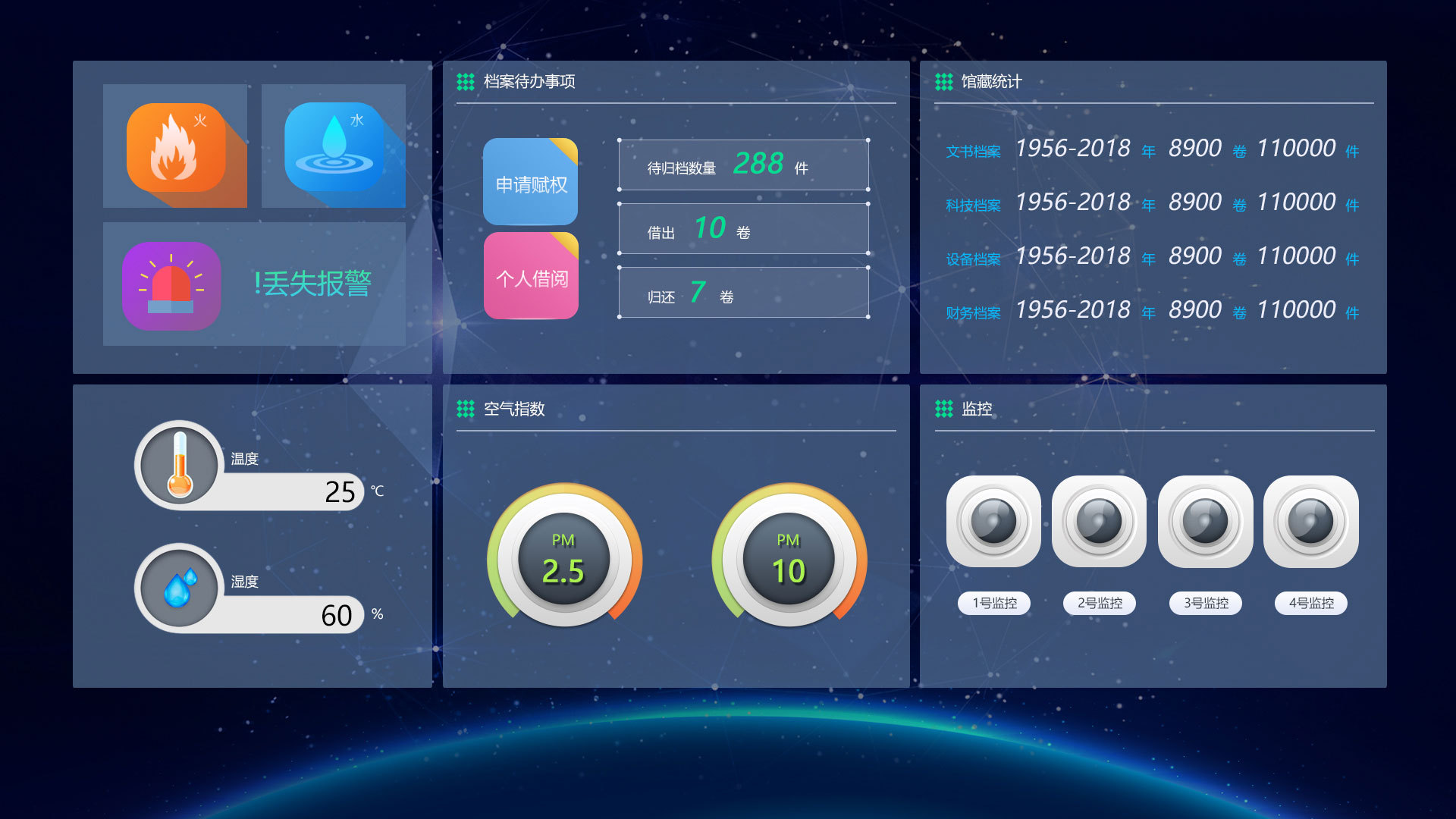
Task: Select the !丢失报警 alert text
Action: point(312,284)
